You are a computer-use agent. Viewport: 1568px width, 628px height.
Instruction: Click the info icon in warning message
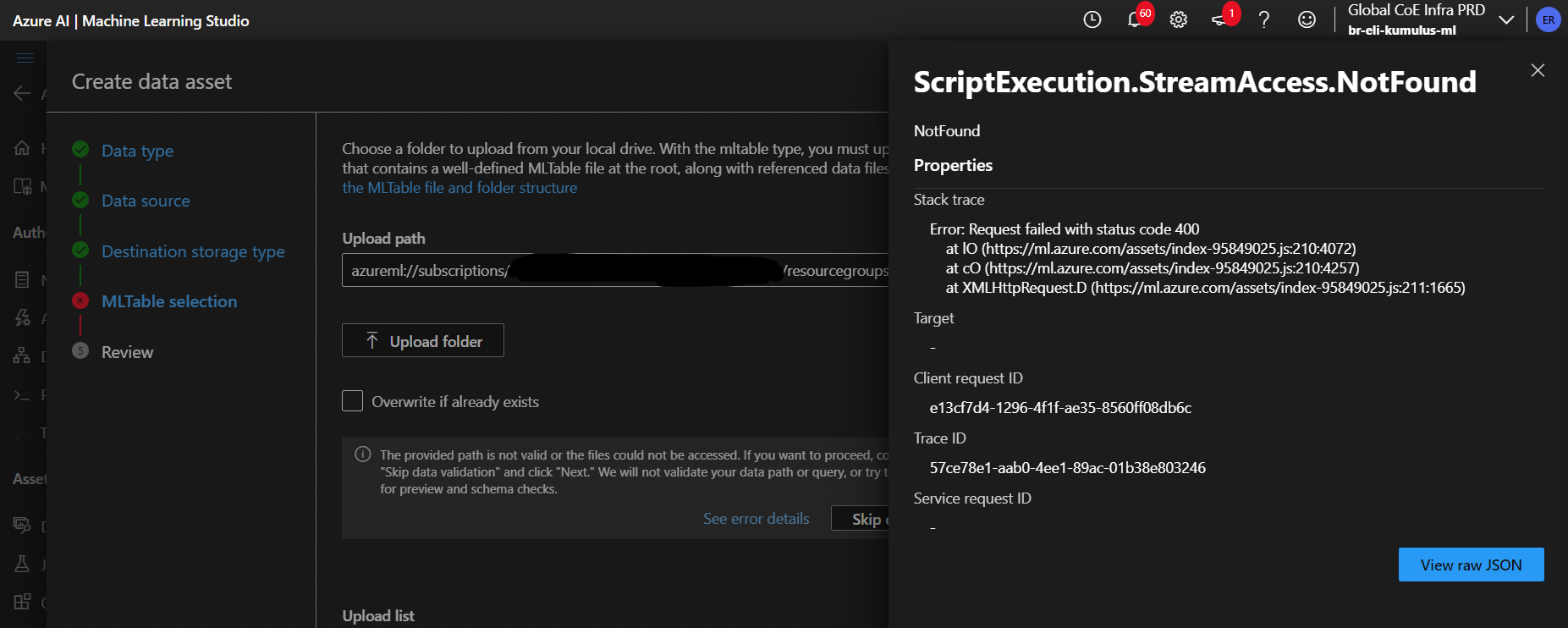point(363,454)
